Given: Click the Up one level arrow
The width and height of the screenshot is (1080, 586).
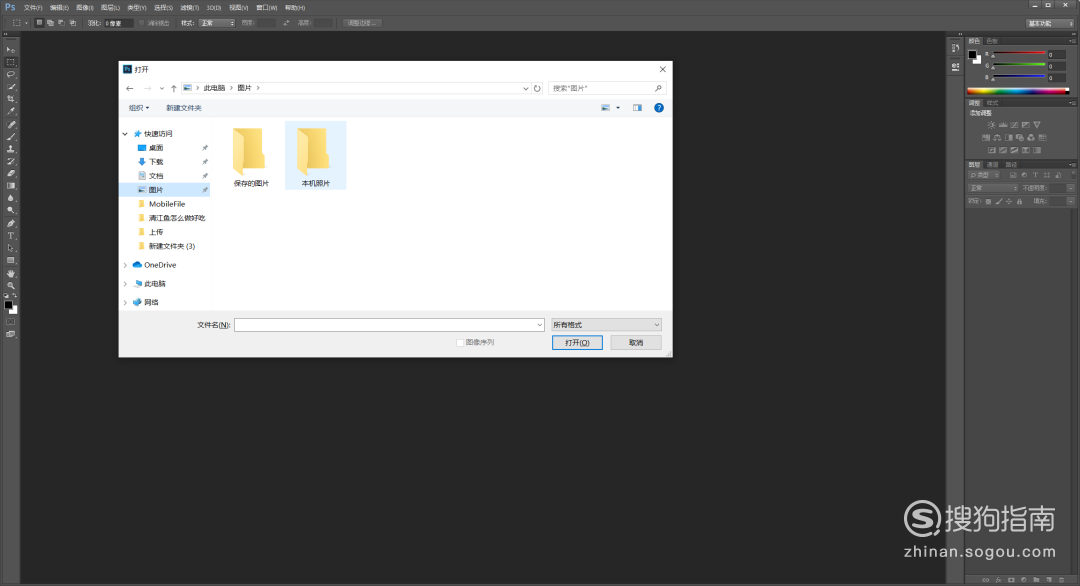Looking at the screenshot, I should point(174,88).
